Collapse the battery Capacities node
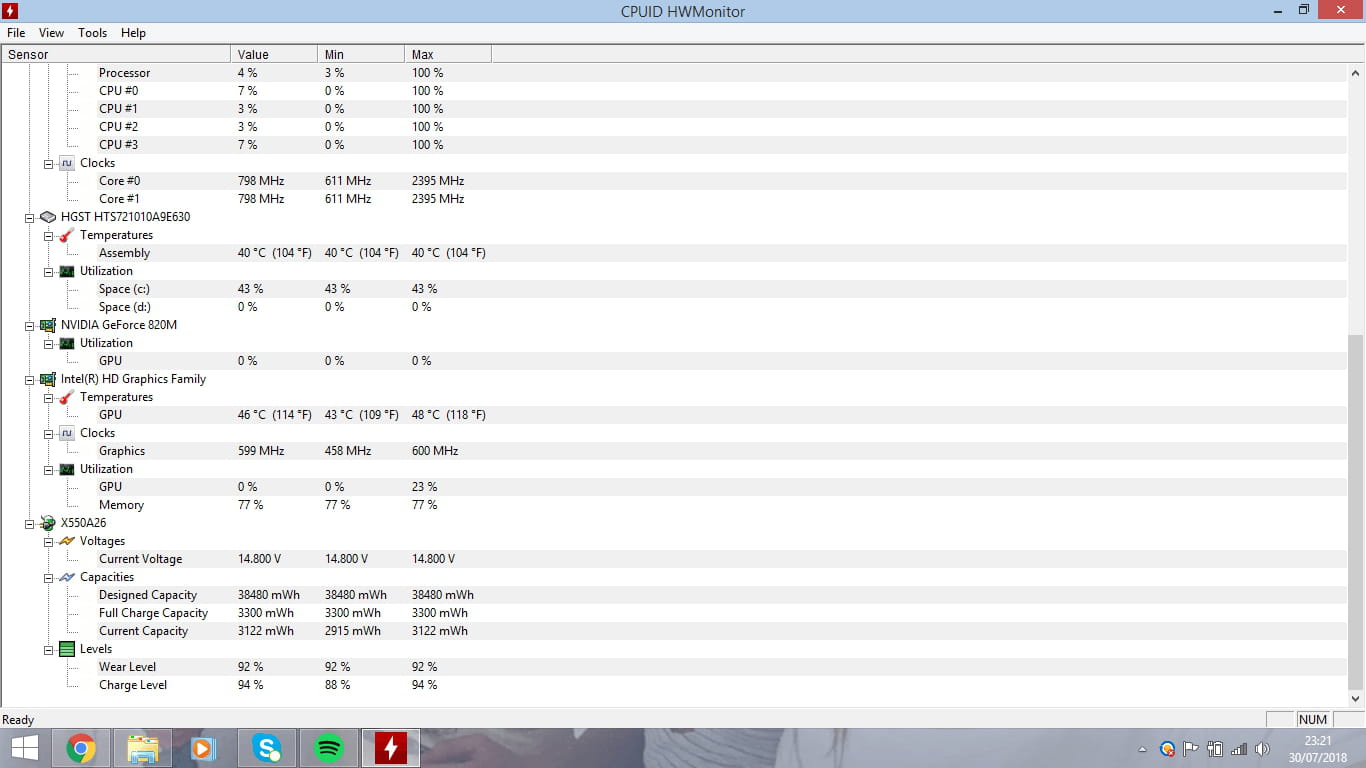This screenshot has width=1366, height=768. point(48,577)
